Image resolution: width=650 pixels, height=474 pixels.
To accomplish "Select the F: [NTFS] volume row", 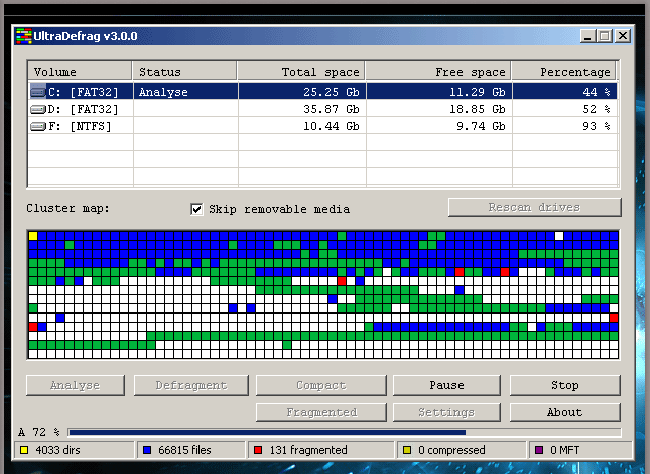I will pos(323,126).
